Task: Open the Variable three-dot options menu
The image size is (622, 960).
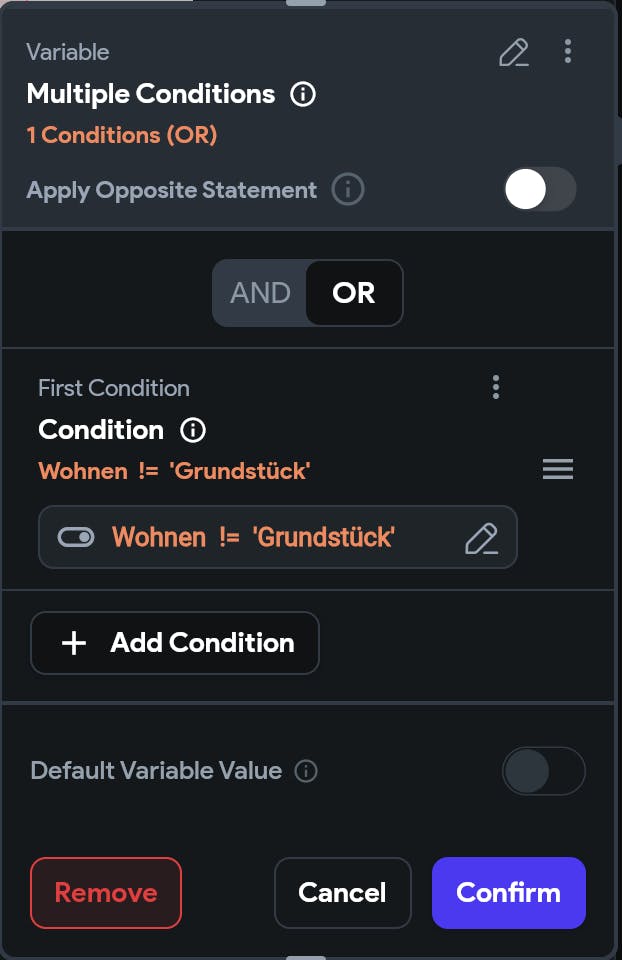Action: tap(568, 51)
